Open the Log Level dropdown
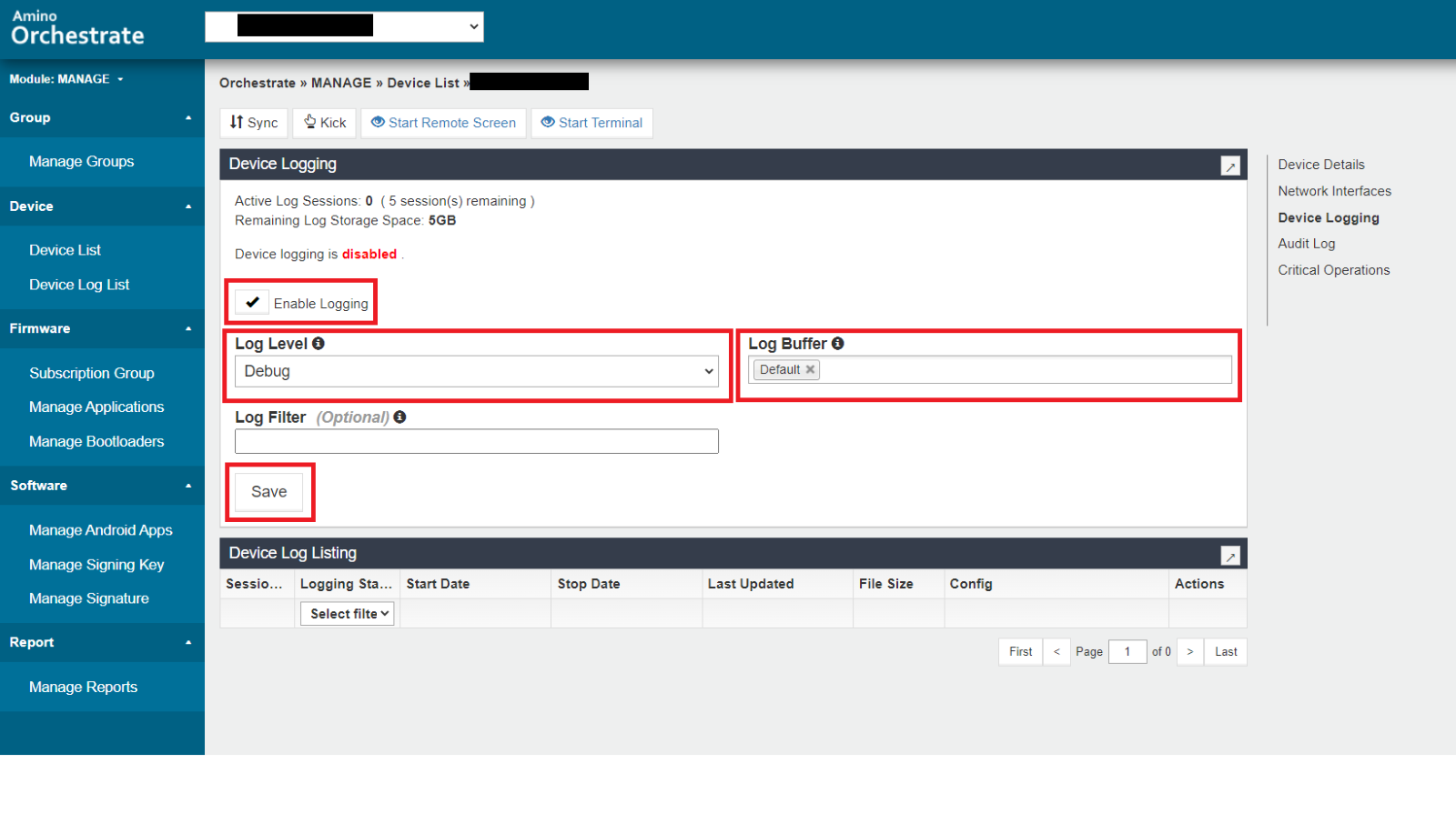 pyautogui.click(x=477, y=371)
